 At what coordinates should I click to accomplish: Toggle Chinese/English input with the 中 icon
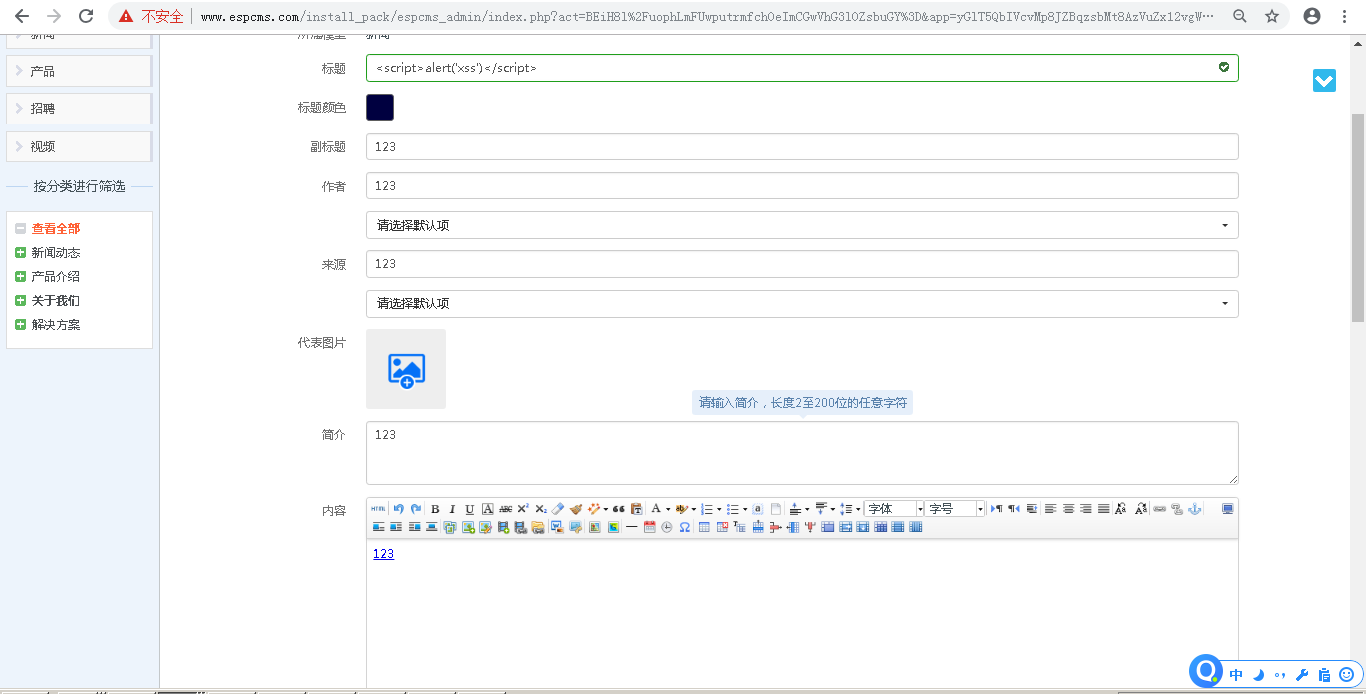coord(1236,675)
